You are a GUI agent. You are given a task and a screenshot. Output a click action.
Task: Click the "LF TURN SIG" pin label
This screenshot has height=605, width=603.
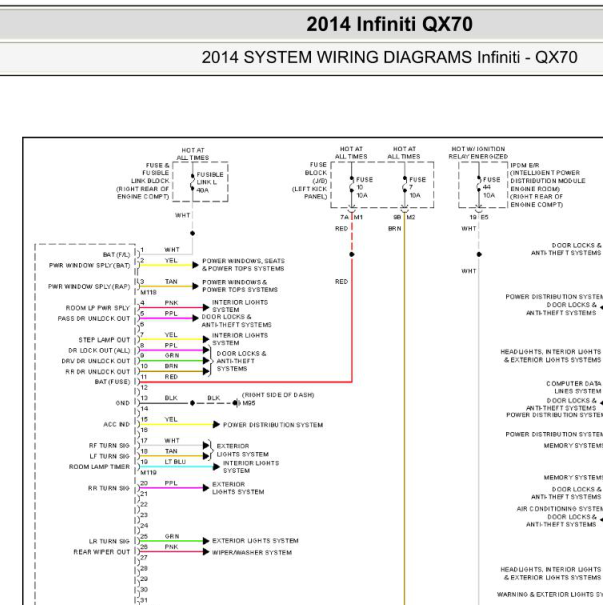(110, 456)
